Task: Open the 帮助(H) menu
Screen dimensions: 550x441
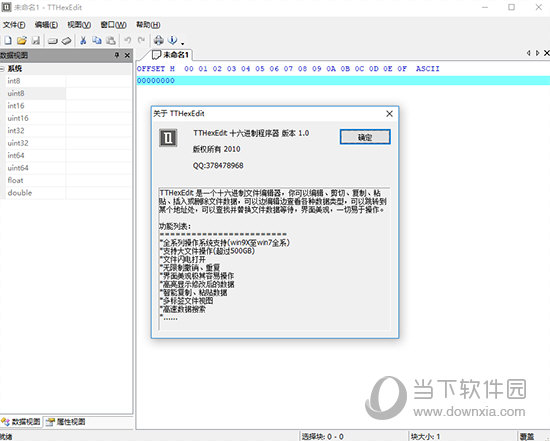Action: (x=148, y=25)
